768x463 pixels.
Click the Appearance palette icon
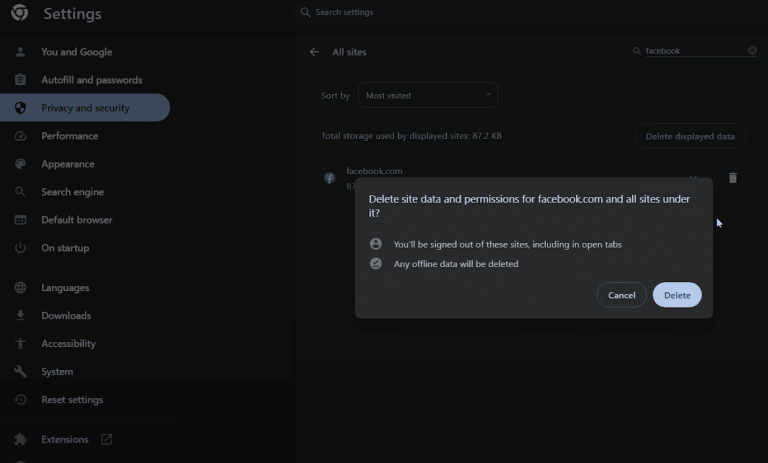[20, 164]
